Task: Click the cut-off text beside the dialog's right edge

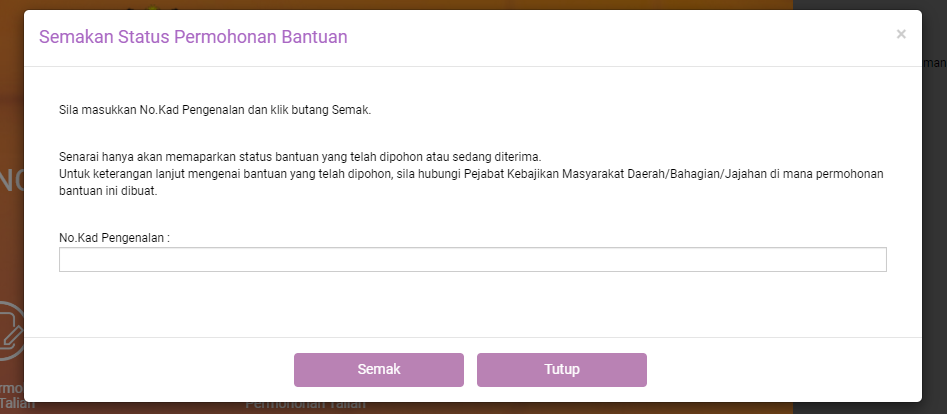Action: (934, 63)
